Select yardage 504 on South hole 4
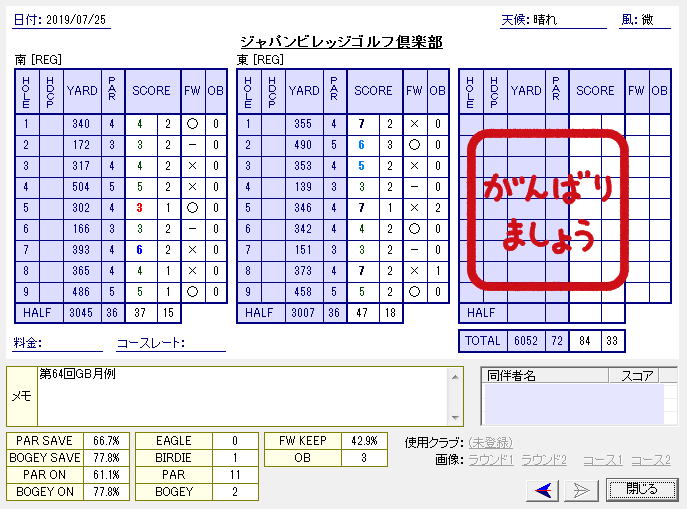687x509 pixels. coord(81,187)
